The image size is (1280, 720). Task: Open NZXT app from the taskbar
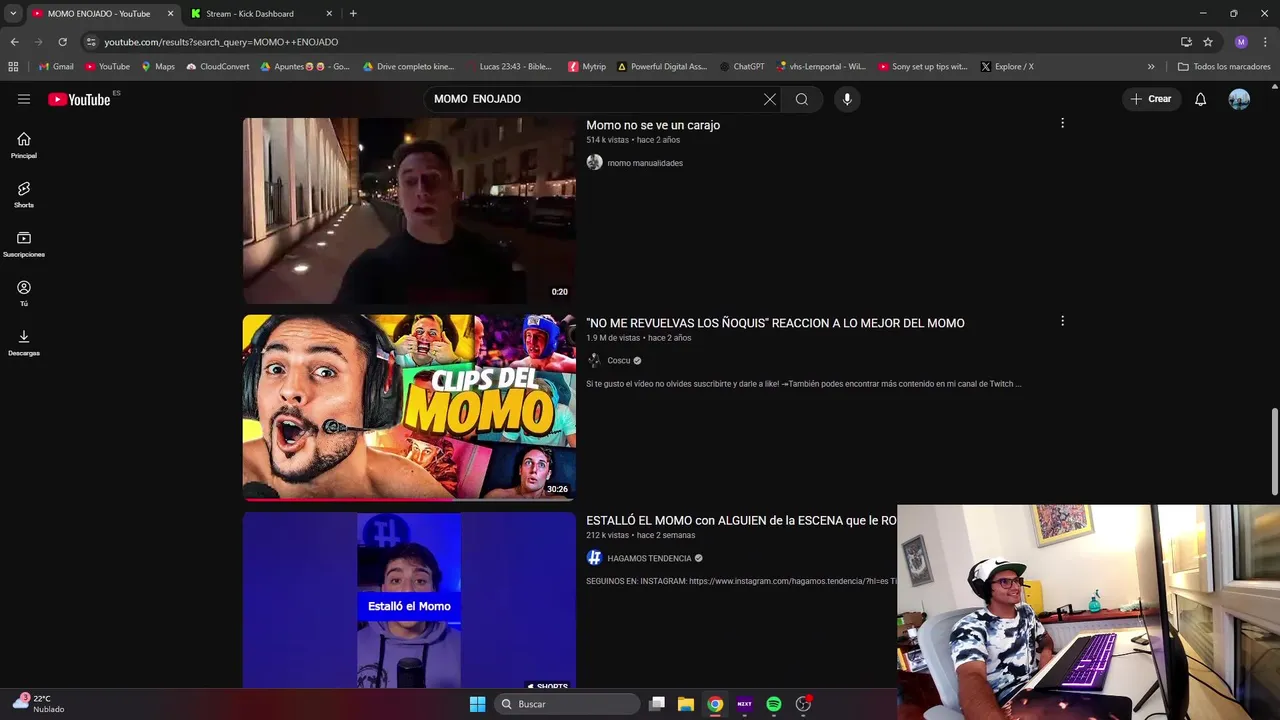coord(744,704)
